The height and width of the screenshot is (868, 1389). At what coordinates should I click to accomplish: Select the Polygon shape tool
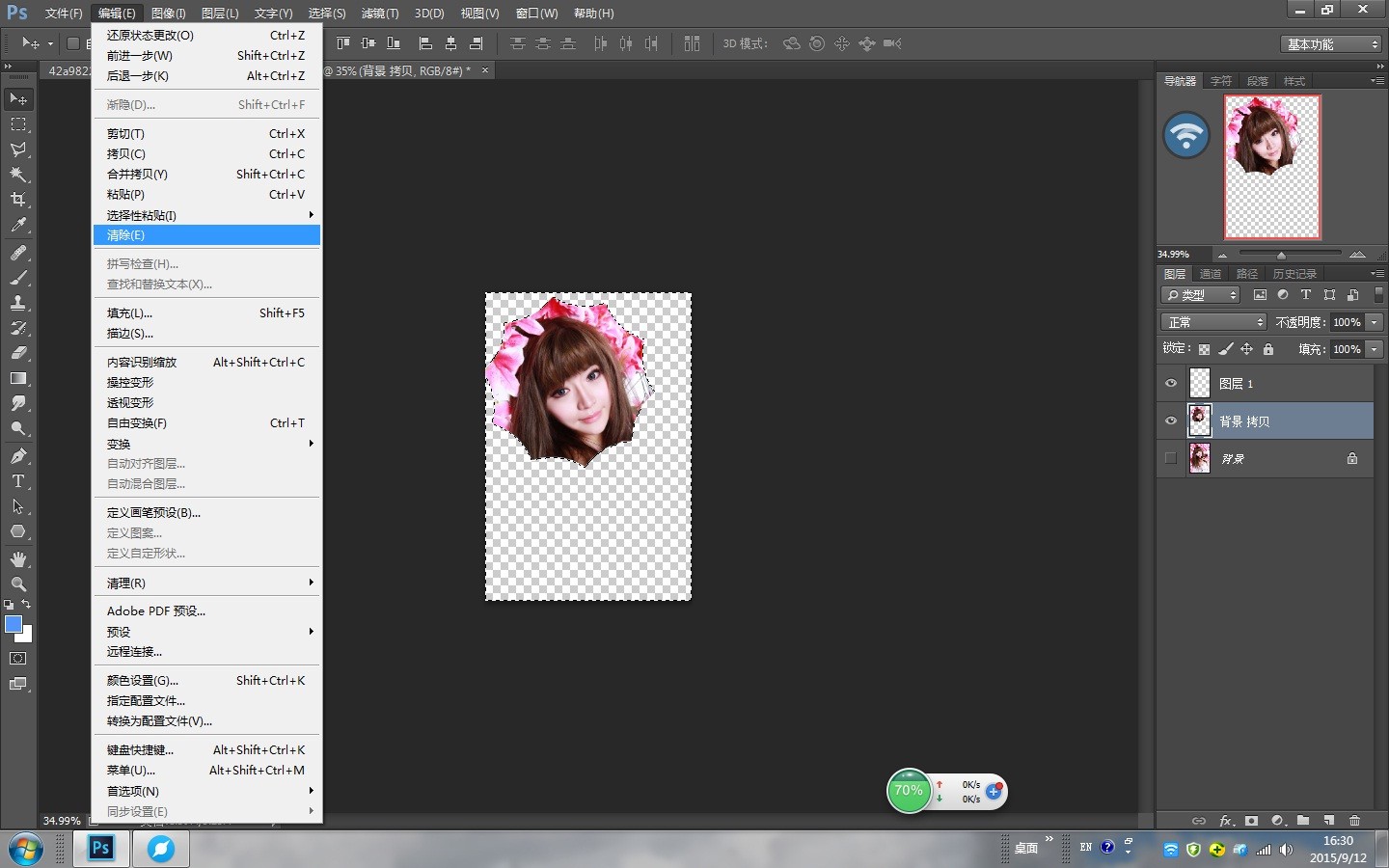(18, 531)
